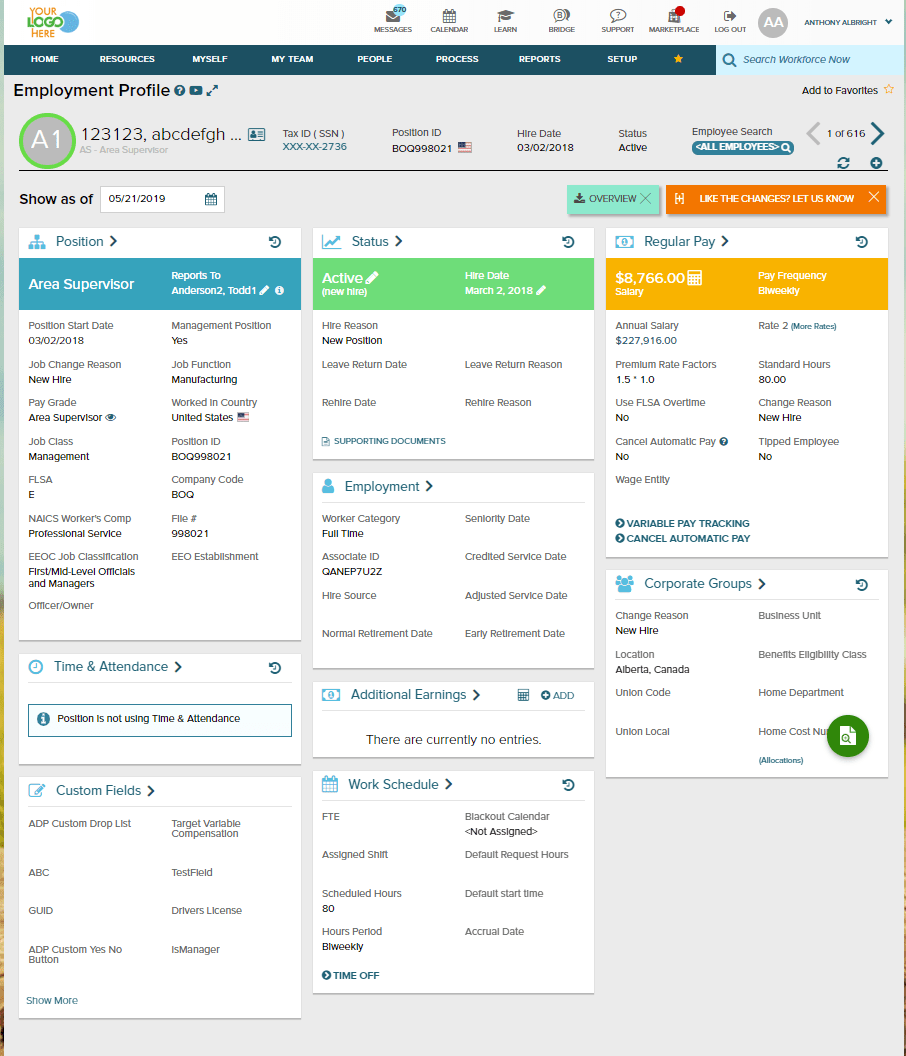Image resolution: width=906 pixels, height=1056 pixels.
Task: Switch to the MY TEAM menu
Action: tap(291, 59)
